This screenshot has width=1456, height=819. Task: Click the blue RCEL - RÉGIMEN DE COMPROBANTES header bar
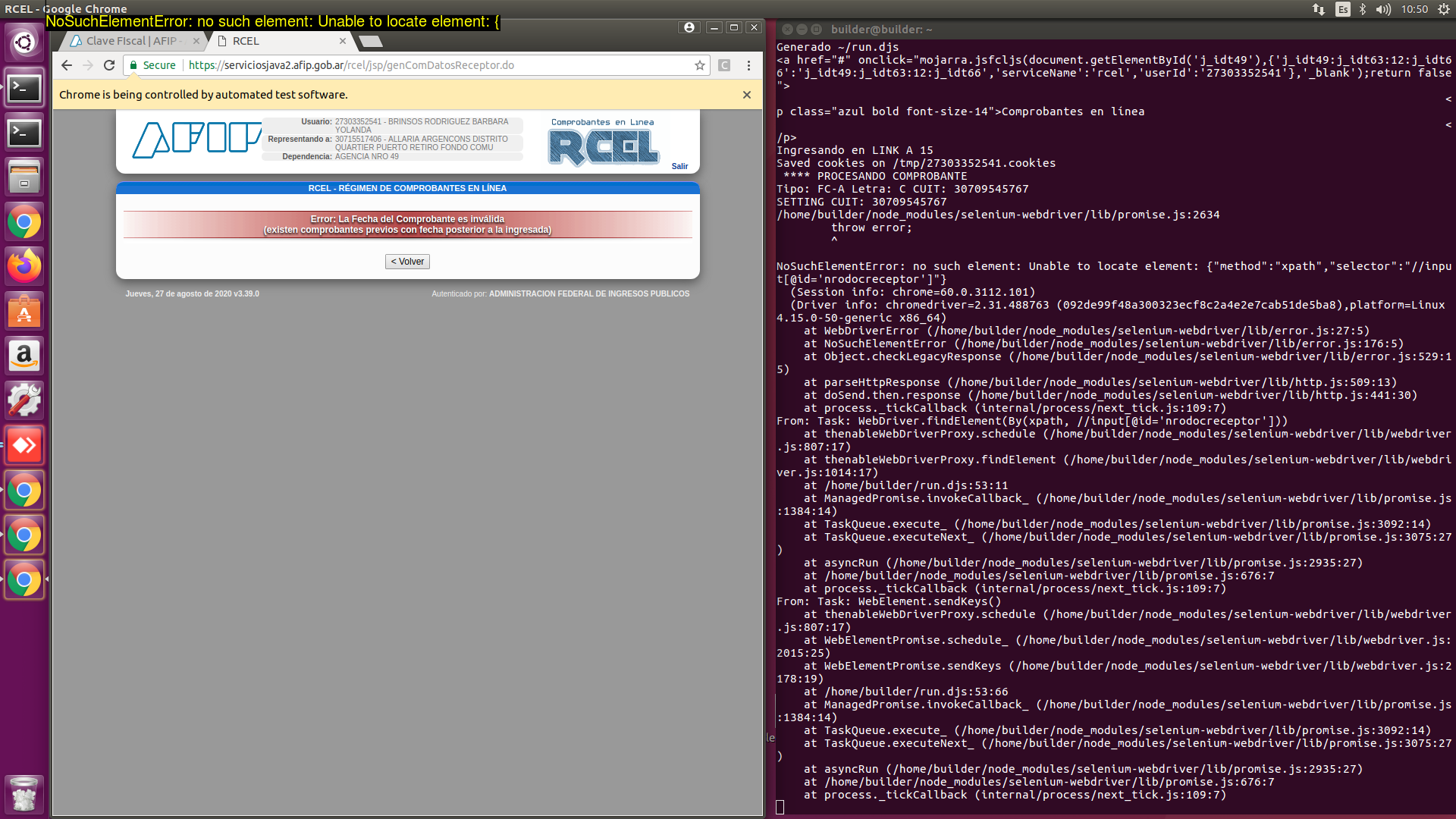point(407,188)
